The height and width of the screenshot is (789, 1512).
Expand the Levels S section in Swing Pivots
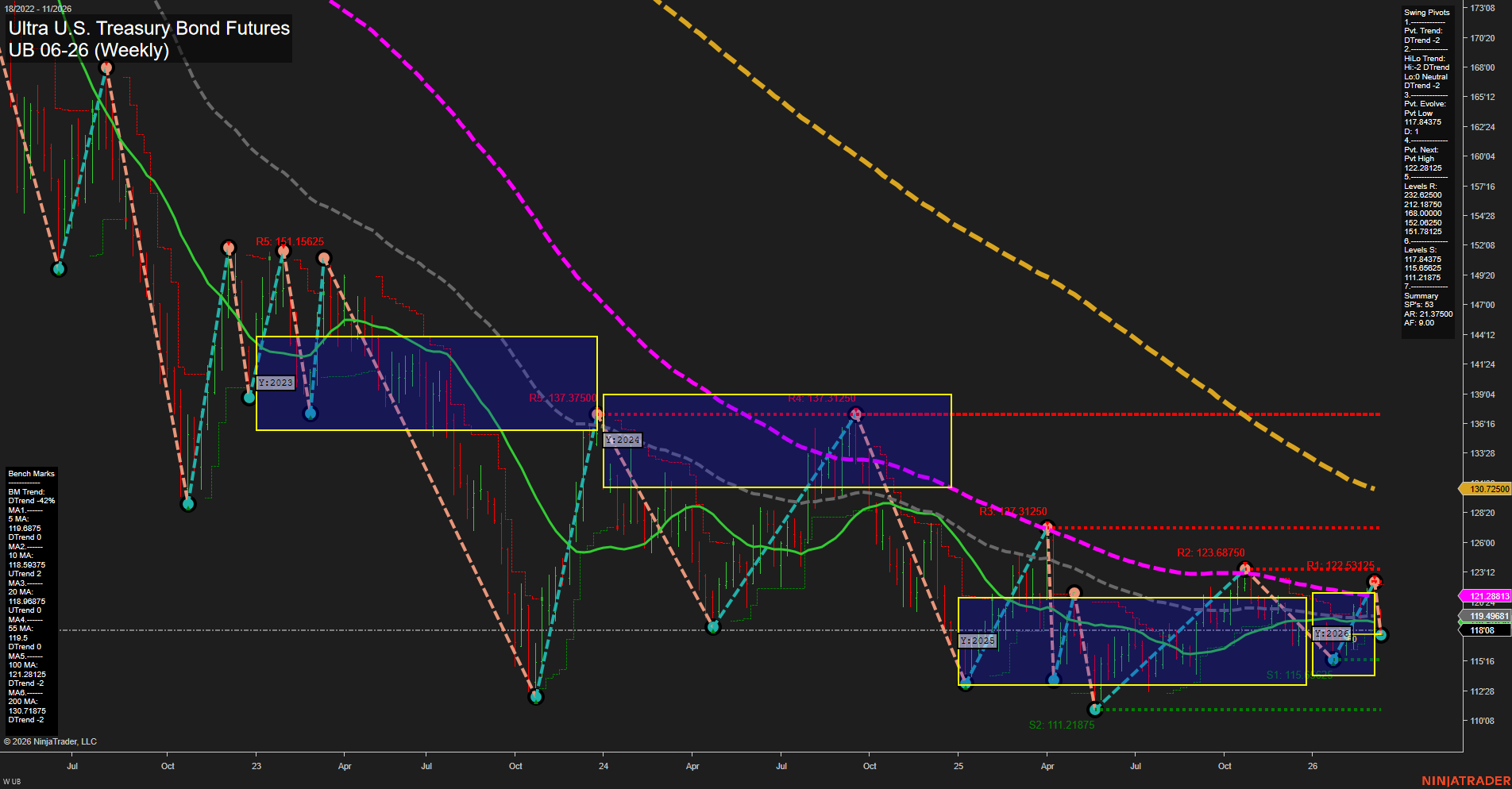click(x=1419, y=249)
